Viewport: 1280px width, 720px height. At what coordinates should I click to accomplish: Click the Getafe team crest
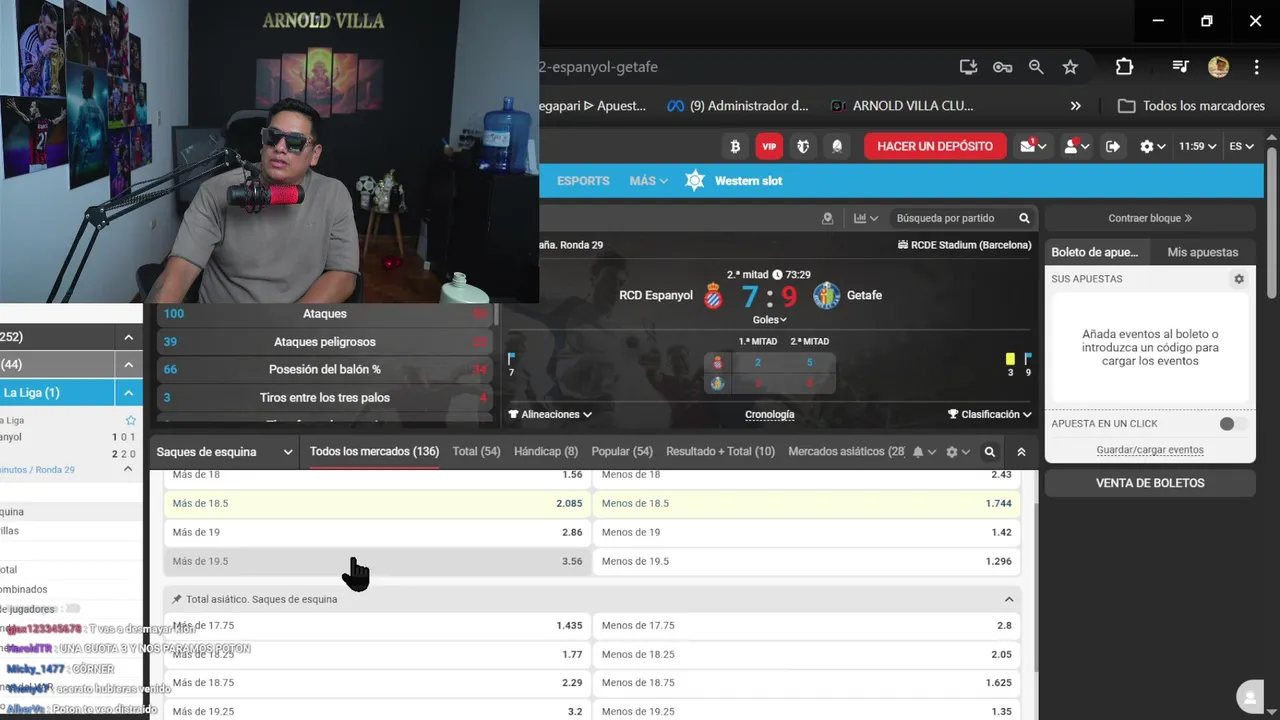826,296
